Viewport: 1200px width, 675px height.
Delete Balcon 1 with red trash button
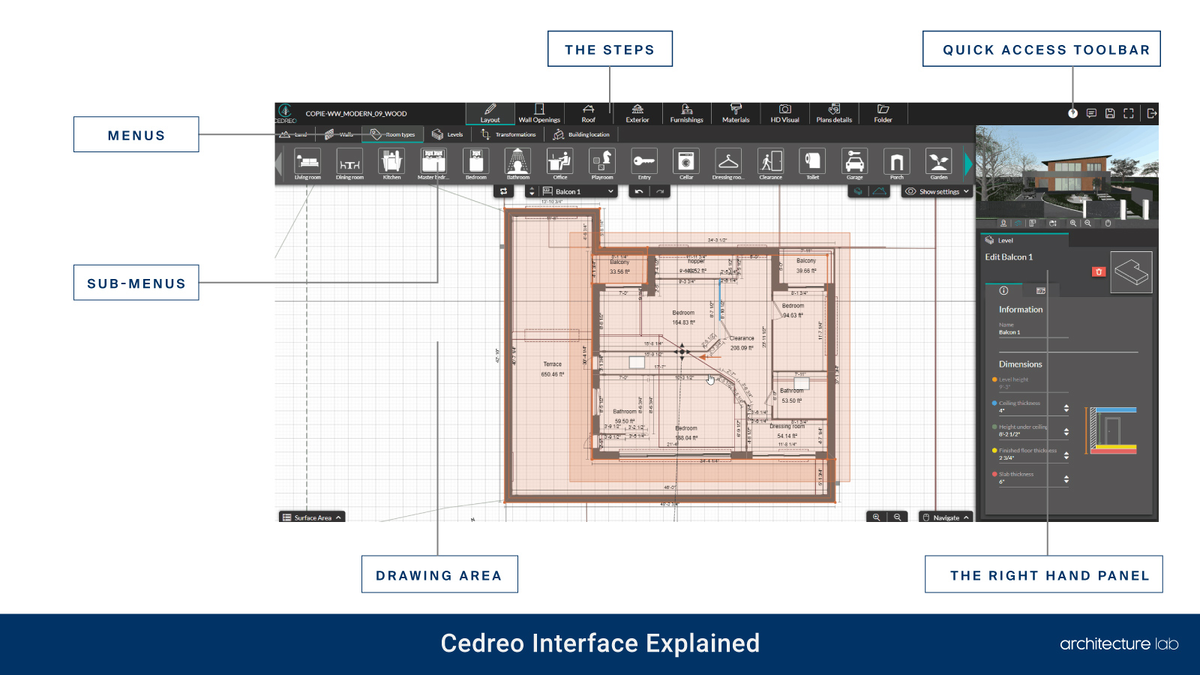click(x=1099, y=271)
